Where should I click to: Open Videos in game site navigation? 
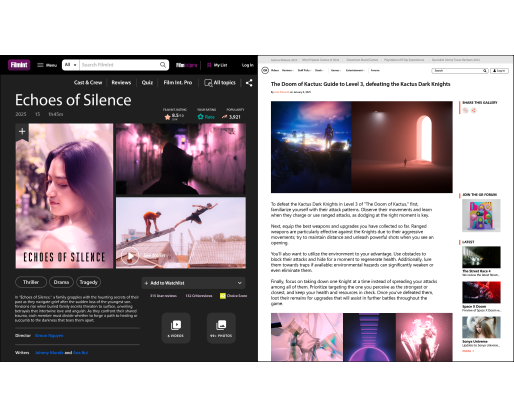(x=275, y=70)
